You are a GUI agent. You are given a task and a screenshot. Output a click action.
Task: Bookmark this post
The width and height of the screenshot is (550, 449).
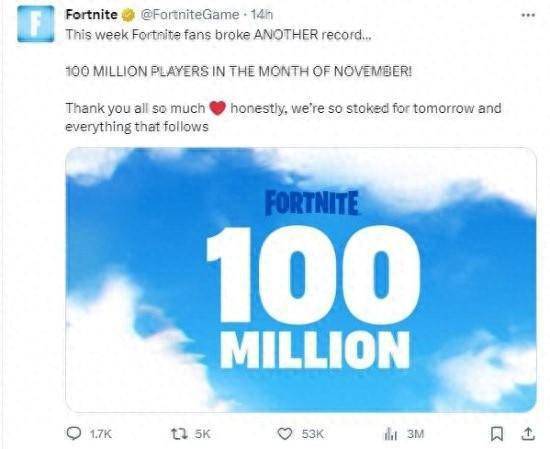point(496,434)
